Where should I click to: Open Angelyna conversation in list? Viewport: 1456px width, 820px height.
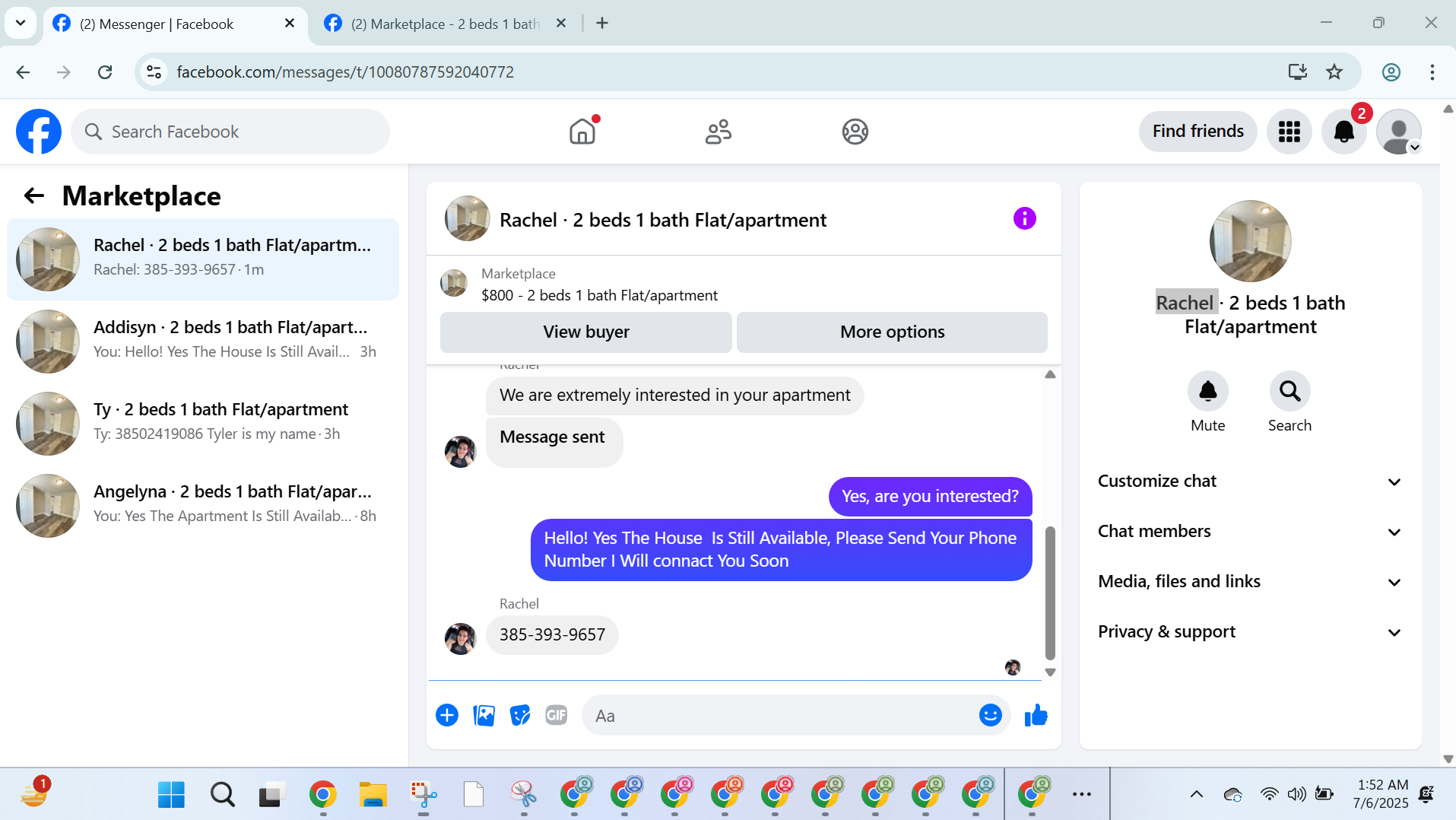pos(203,506)
